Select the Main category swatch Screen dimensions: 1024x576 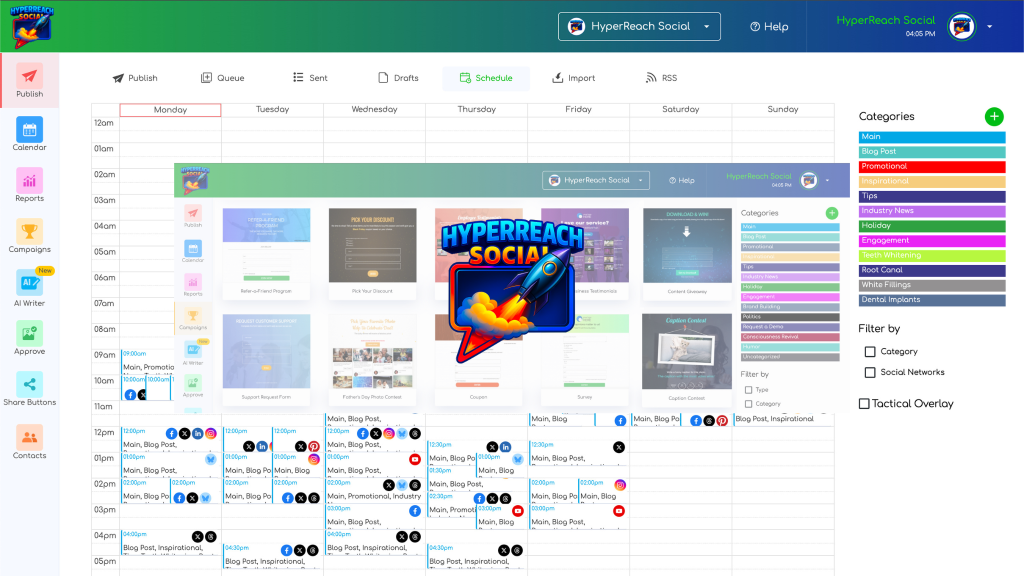pyautogui.click(x=932, y=136)
